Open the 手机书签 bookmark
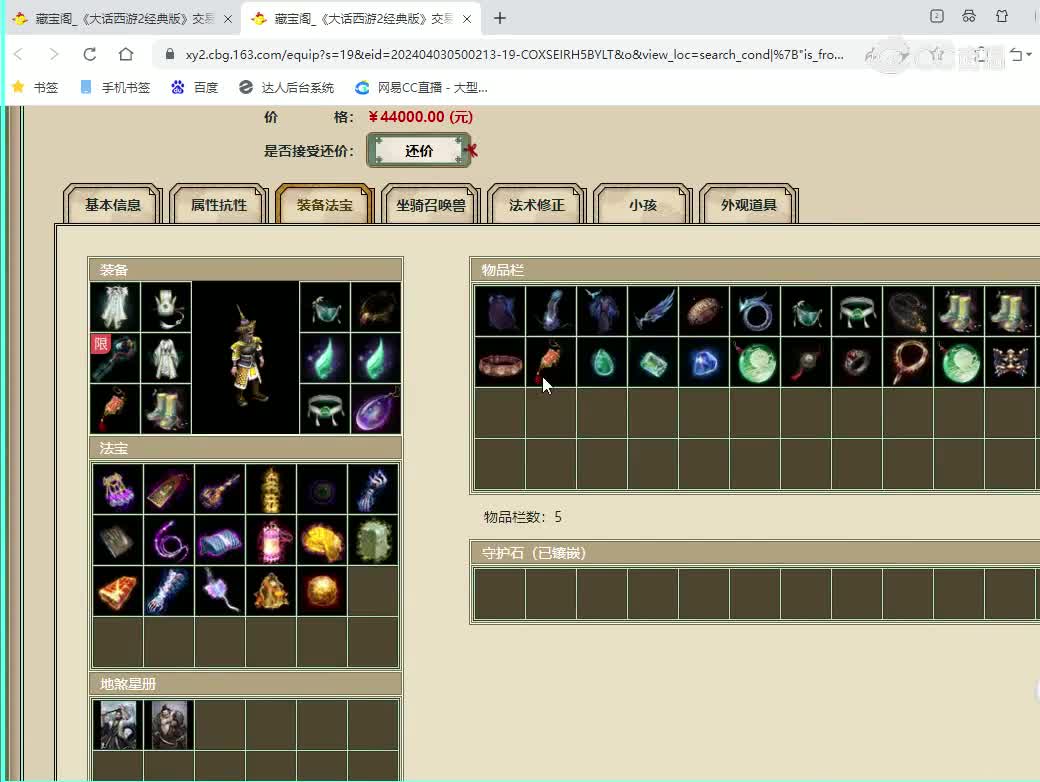The height and width of the screenshot is (782, 1040). click(115, 88)
